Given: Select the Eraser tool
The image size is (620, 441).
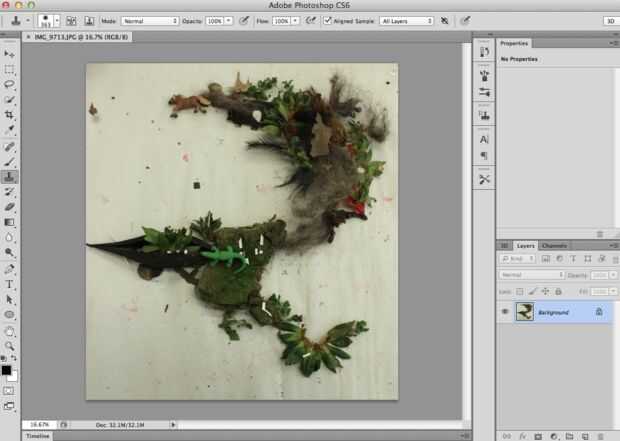Looking at the screenshot, I should point(9,207).
